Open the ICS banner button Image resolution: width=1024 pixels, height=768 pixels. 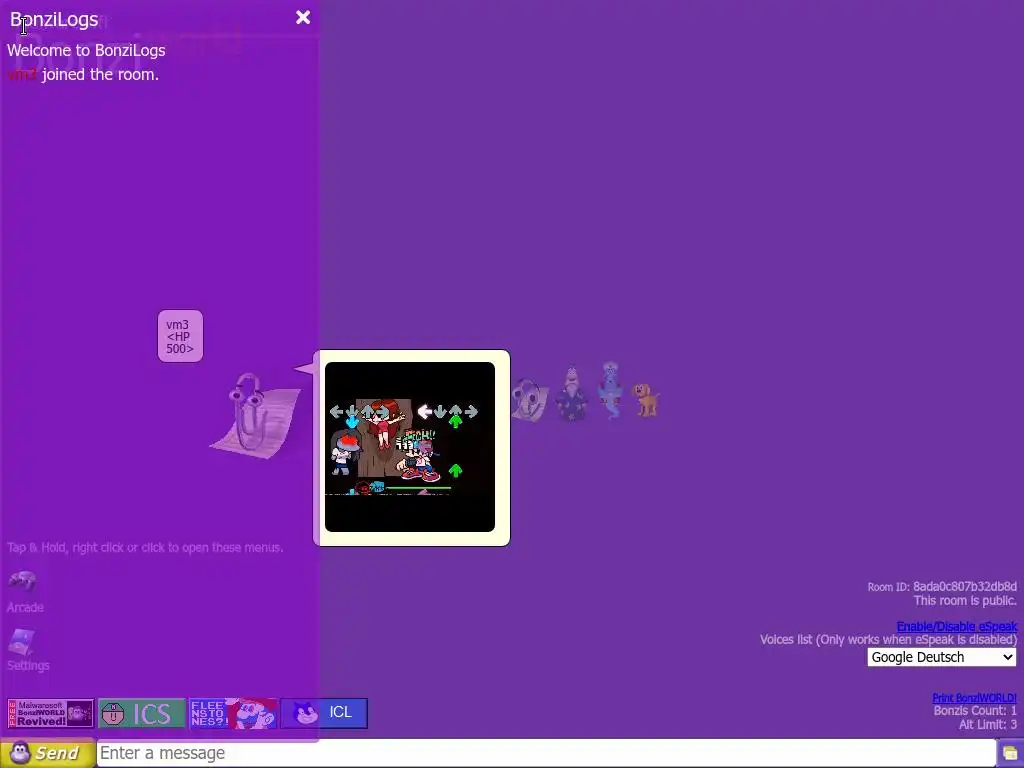point(142,713)
